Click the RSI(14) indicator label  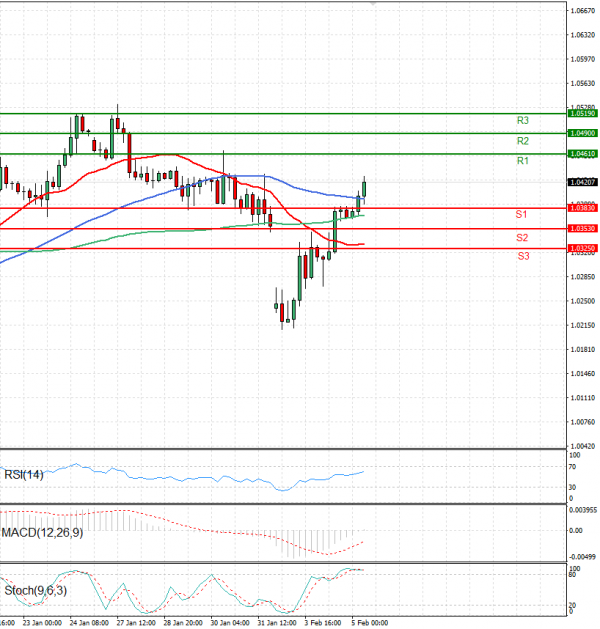tap(24, 475)
